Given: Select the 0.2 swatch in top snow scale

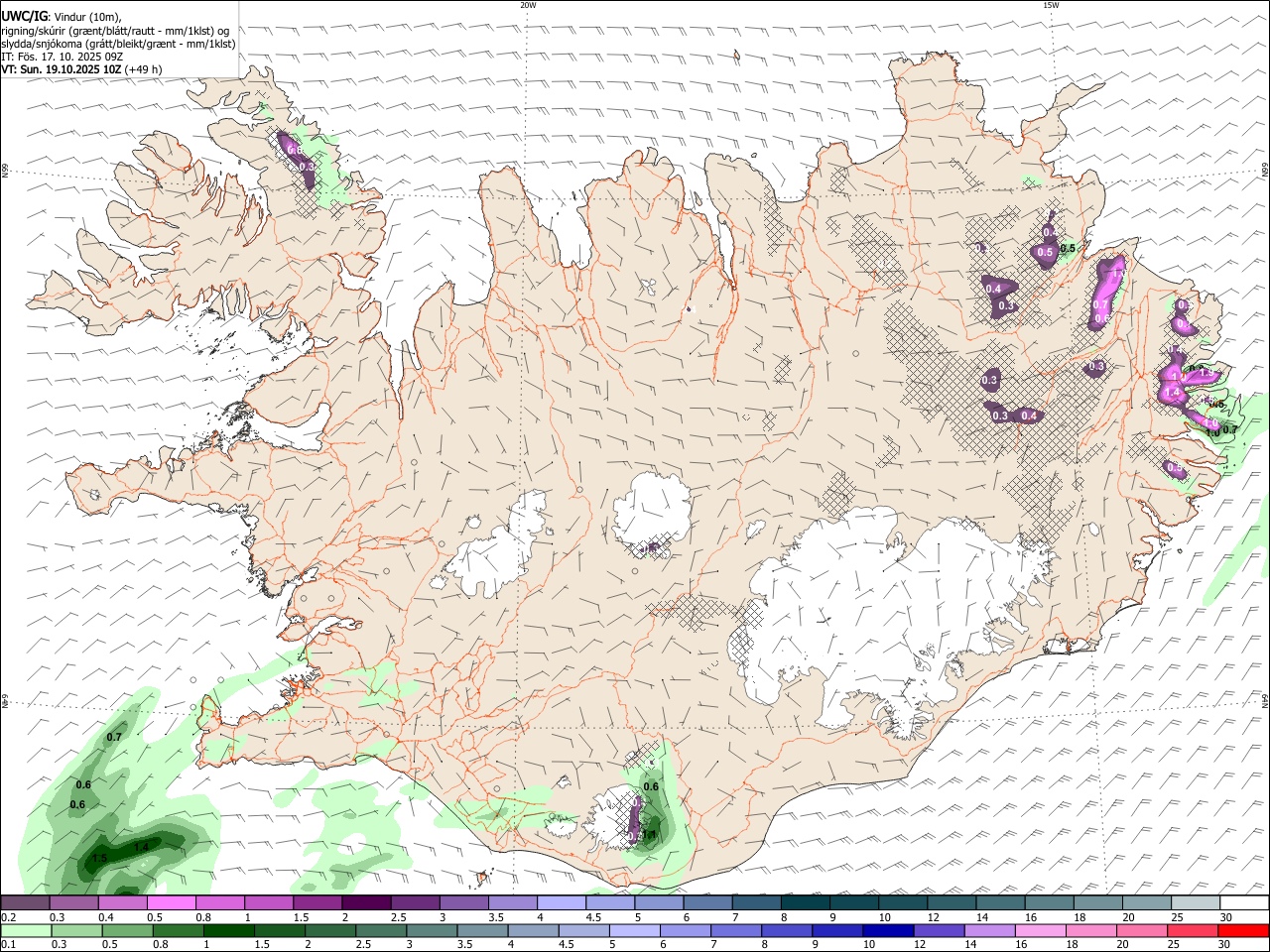Looking at the screenshot, I should (25, 903).
